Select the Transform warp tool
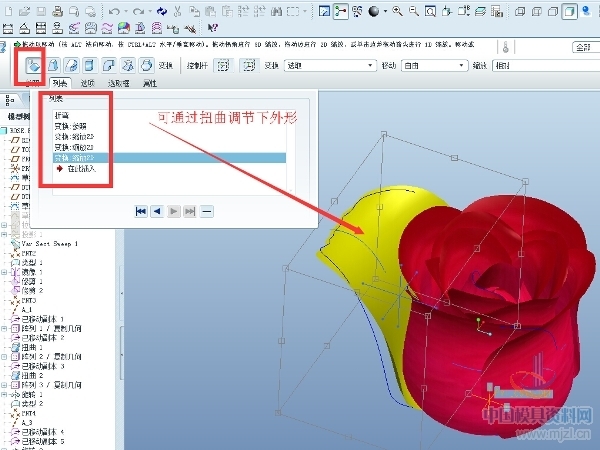This screenshot has height=450, width=600. (x=33, y=65)
